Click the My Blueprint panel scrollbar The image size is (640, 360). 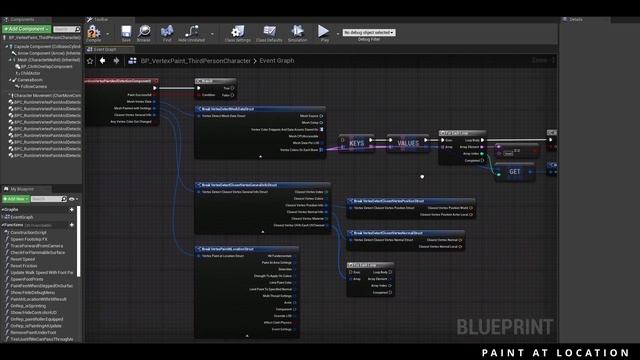click(78, 241)
